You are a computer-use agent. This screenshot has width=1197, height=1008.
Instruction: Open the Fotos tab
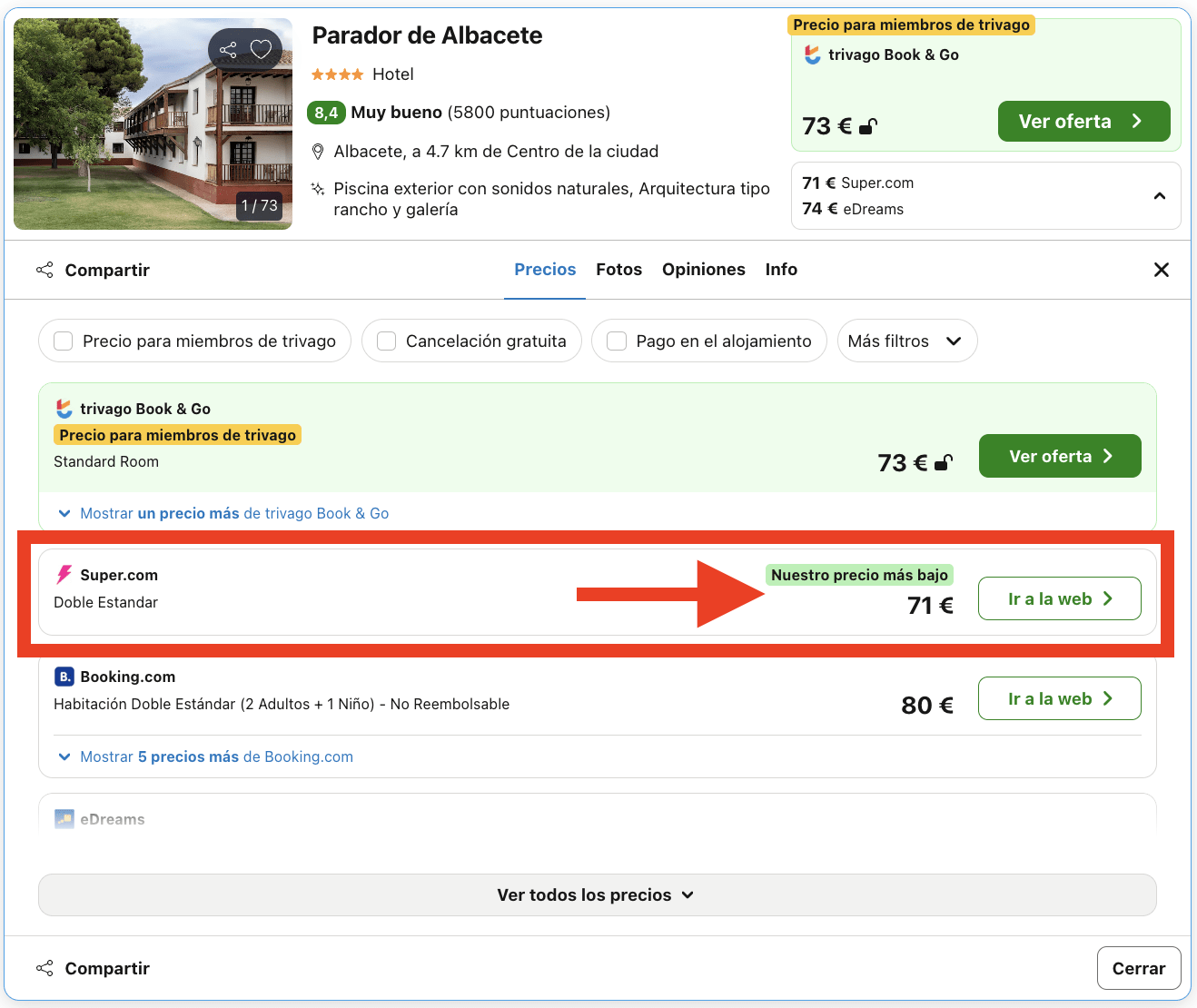point(618,270)
